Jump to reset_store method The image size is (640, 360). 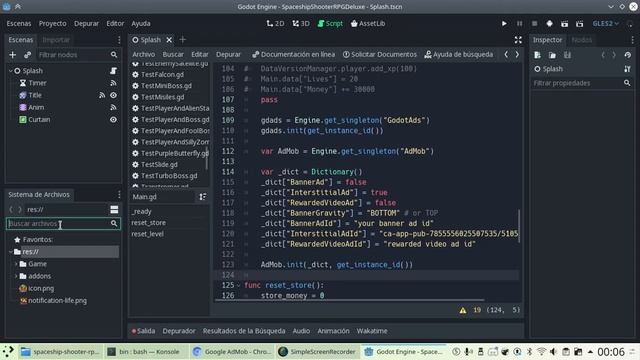(148, 222)
